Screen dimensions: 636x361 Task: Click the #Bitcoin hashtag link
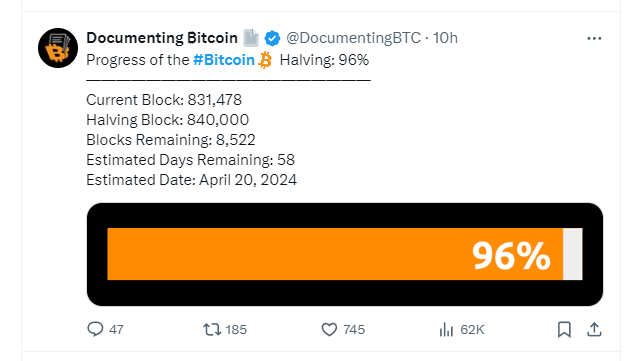pyautogui.click(x=224, y=60)
